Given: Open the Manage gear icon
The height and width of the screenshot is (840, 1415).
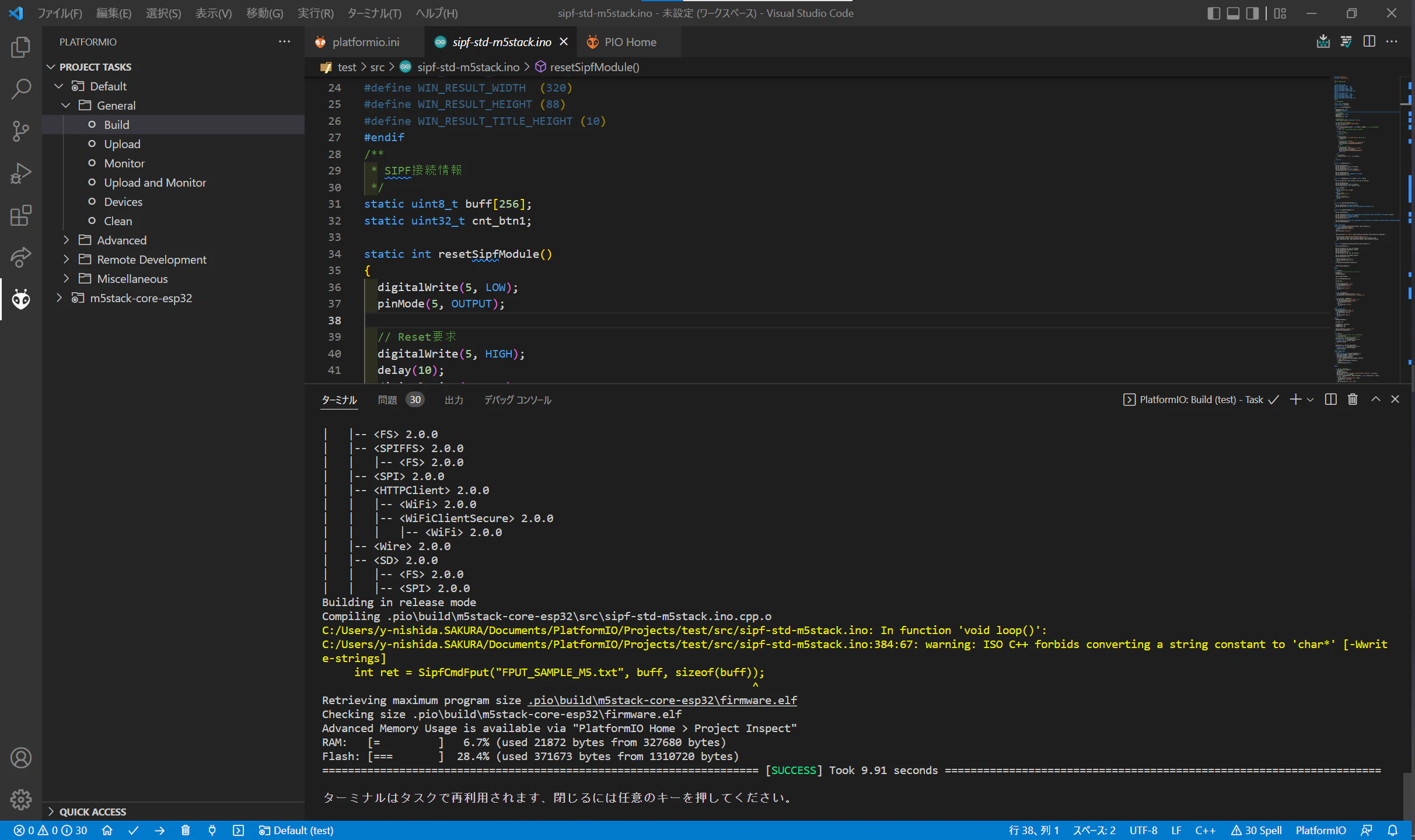Looking at the screenshot, I should tap(21, 800).
